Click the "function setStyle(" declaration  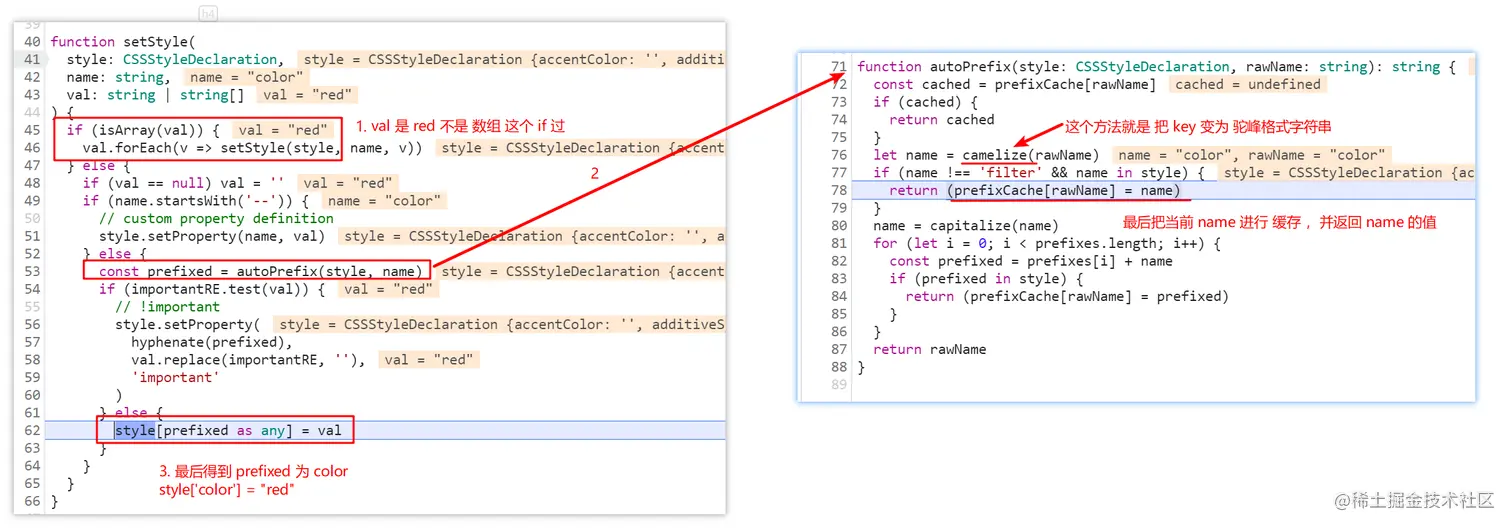123,42
